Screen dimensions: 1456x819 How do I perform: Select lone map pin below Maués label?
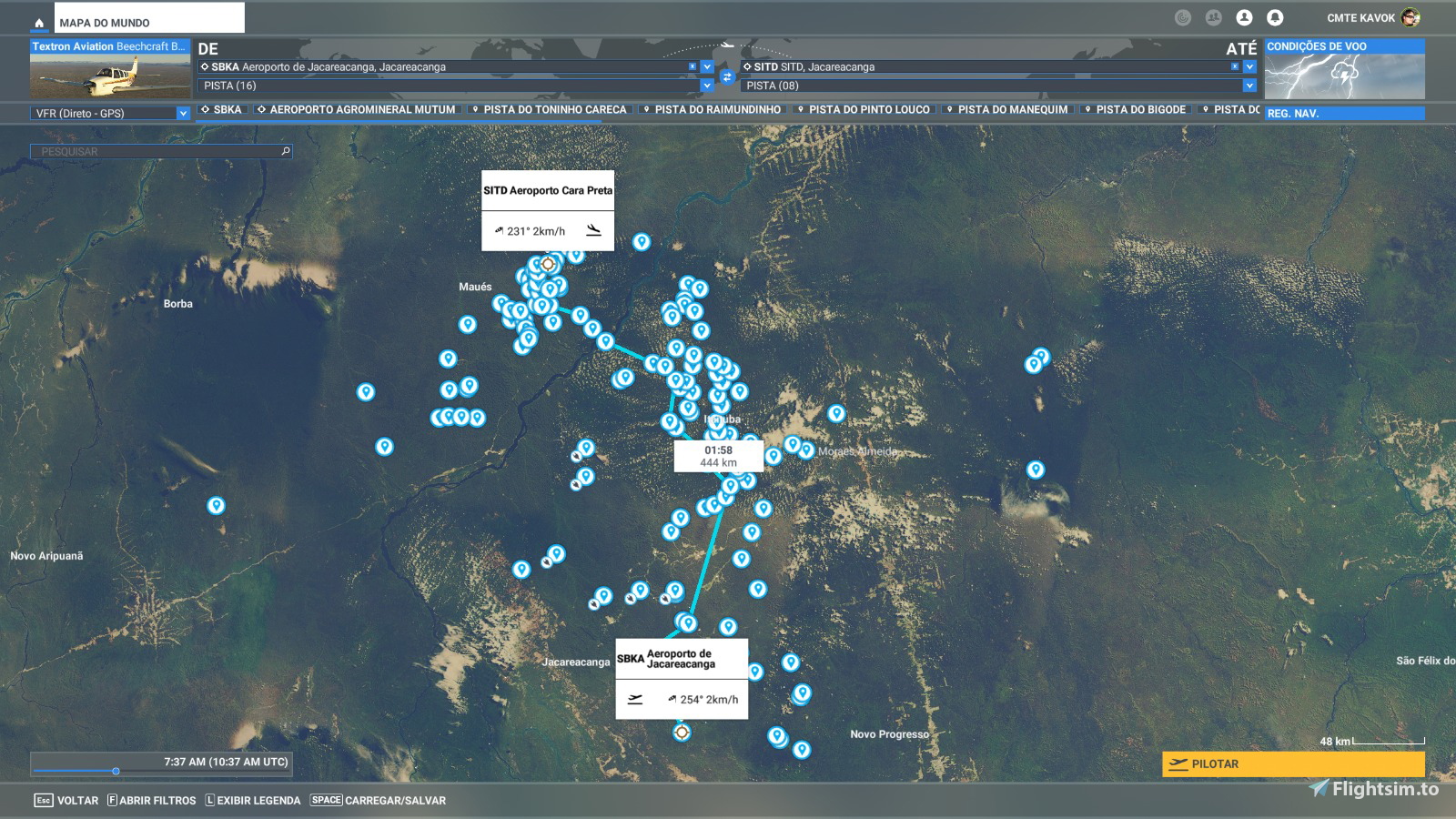(x=467, y=324)
